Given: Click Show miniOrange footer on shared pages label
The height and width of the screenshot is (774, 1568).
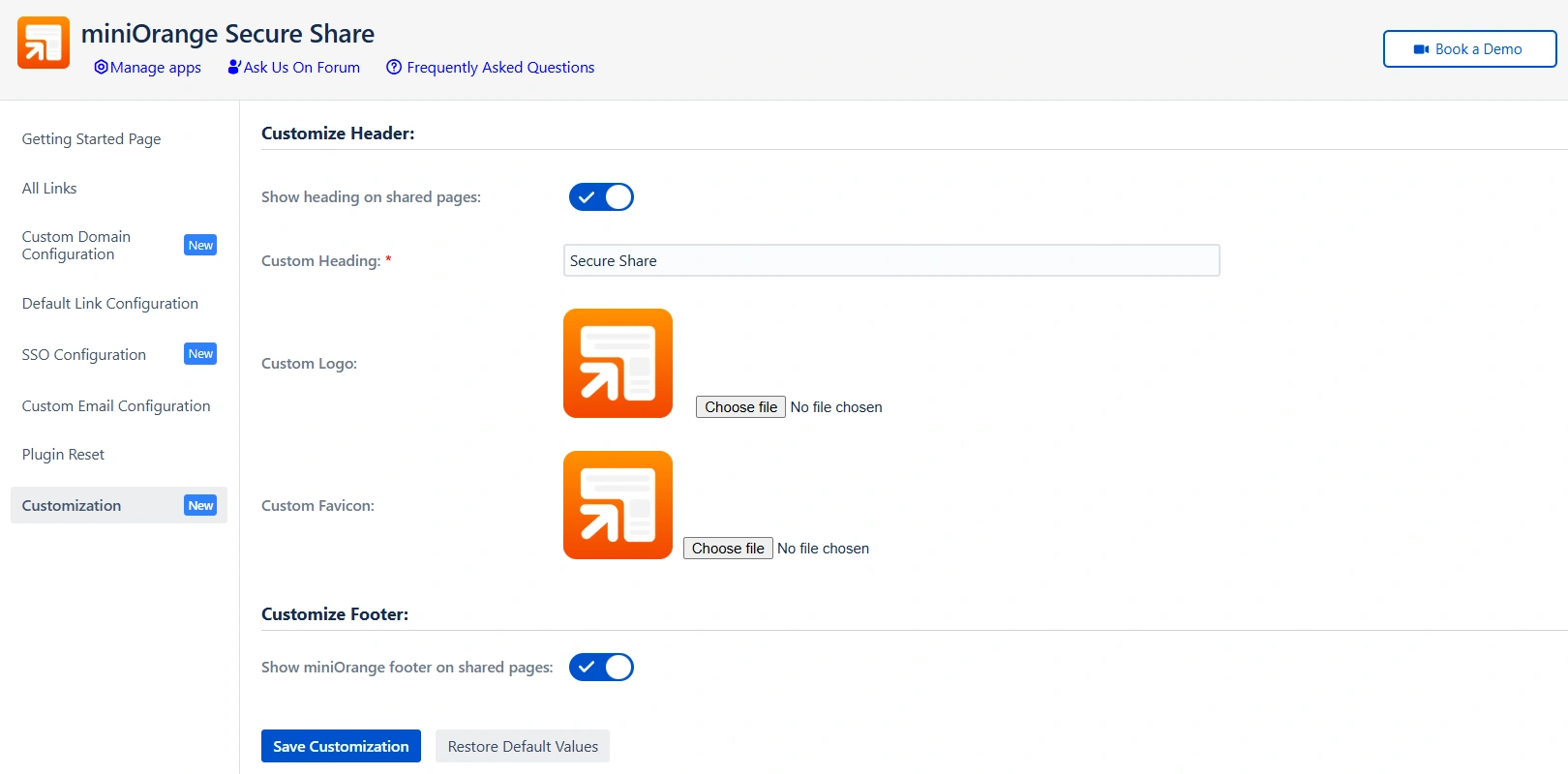Looking at the screenshot, I should pos(407,668).
